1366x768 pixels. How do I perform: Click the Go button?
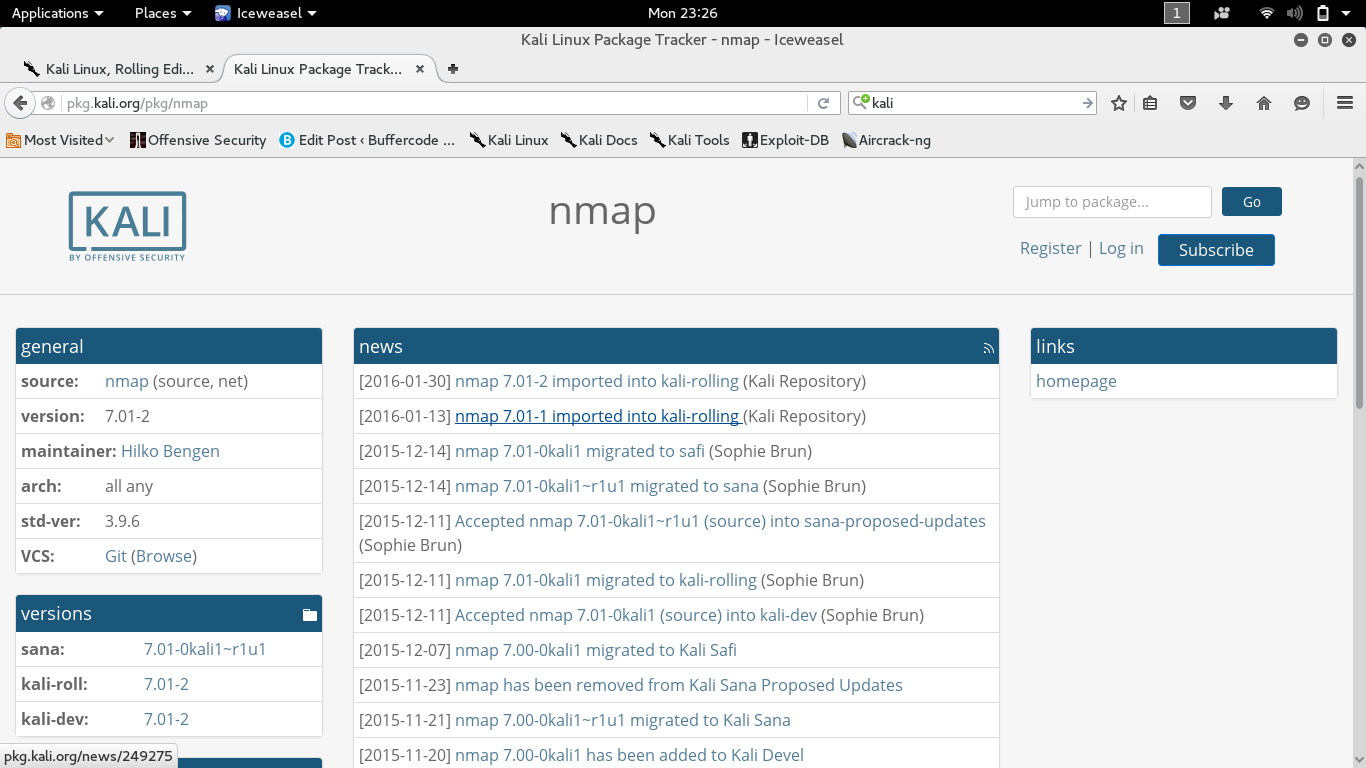click(1251, 202)
